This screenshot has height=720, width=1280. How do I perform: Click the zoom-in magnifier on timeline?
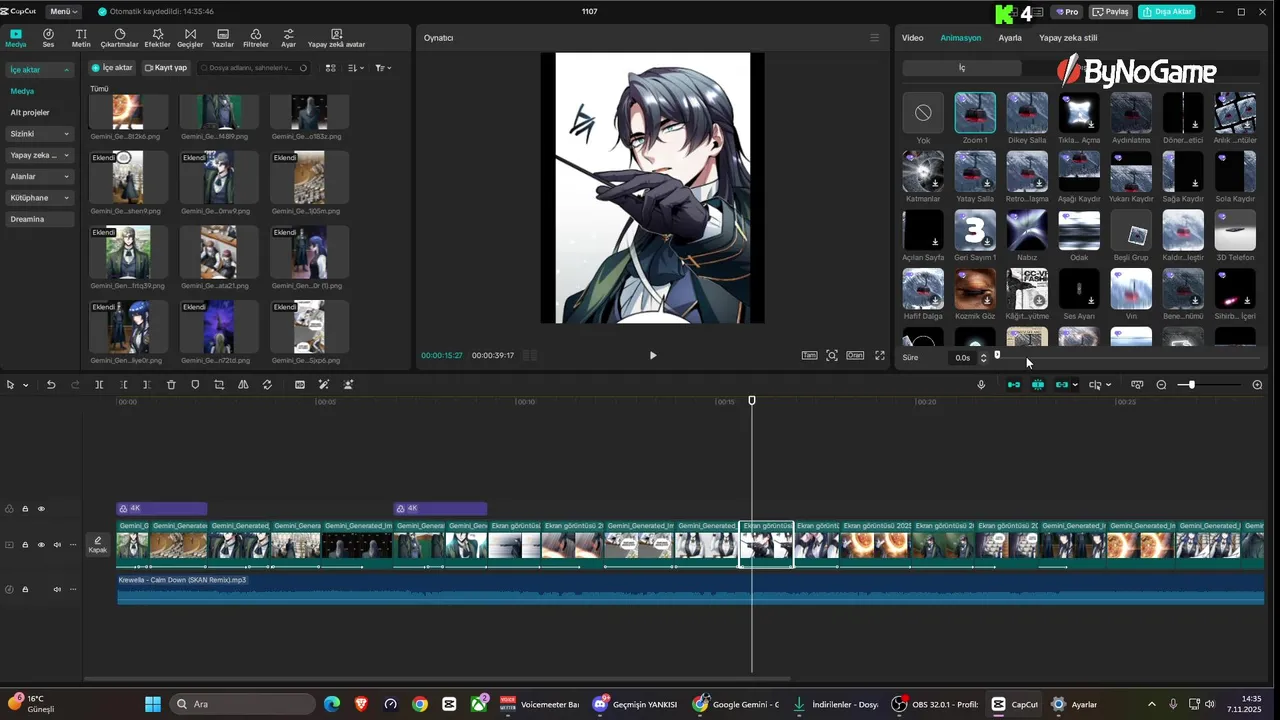tap(1257, 385)
